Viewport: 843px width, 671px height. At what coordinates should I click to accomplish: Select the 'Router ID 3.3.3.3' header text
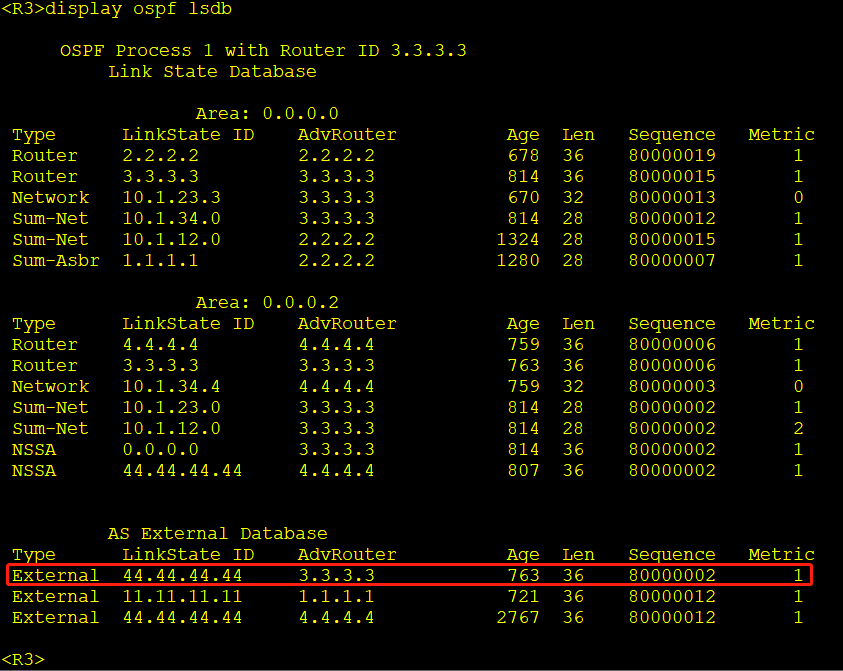coord(373,51)
